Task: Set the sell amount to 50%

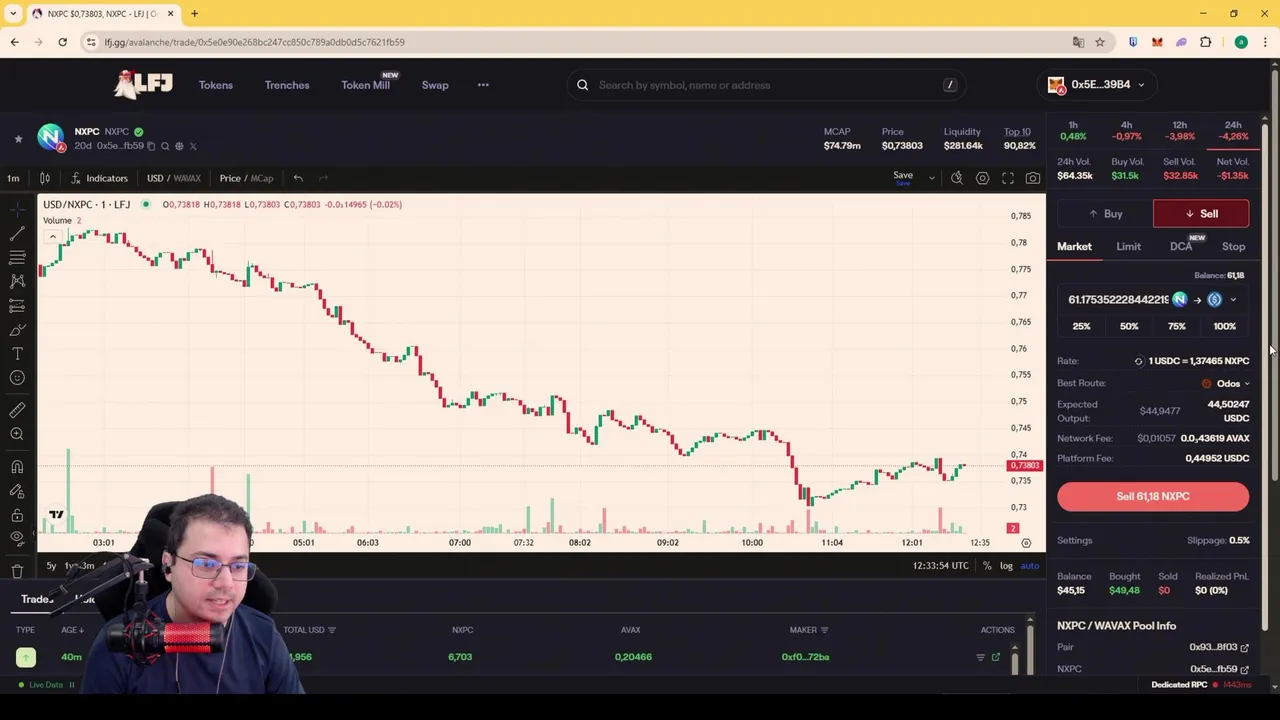Action: coord(1129,326)
